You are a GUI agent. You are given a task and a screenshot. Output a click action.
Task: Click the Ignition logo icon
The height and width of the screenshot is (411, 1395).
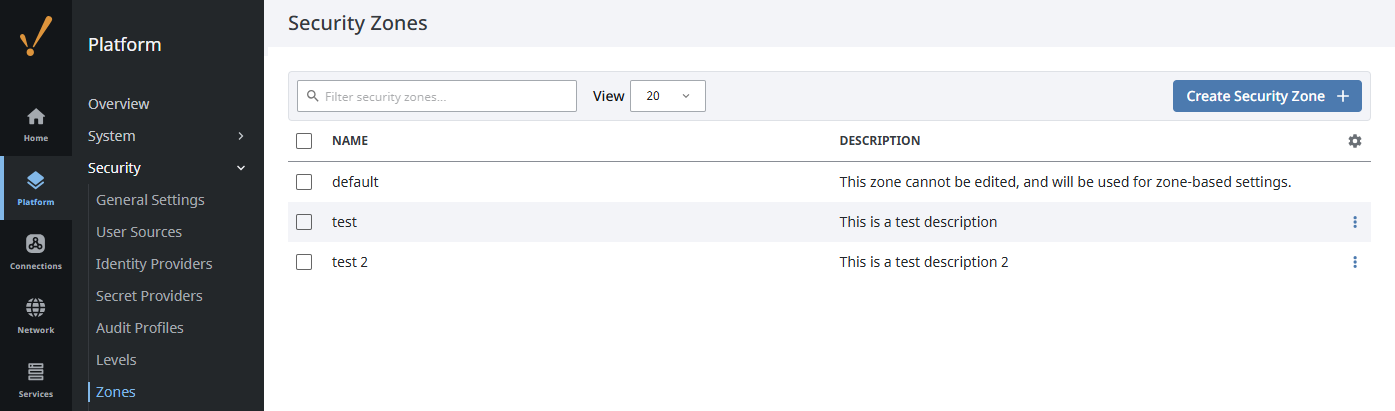point(36,38)
